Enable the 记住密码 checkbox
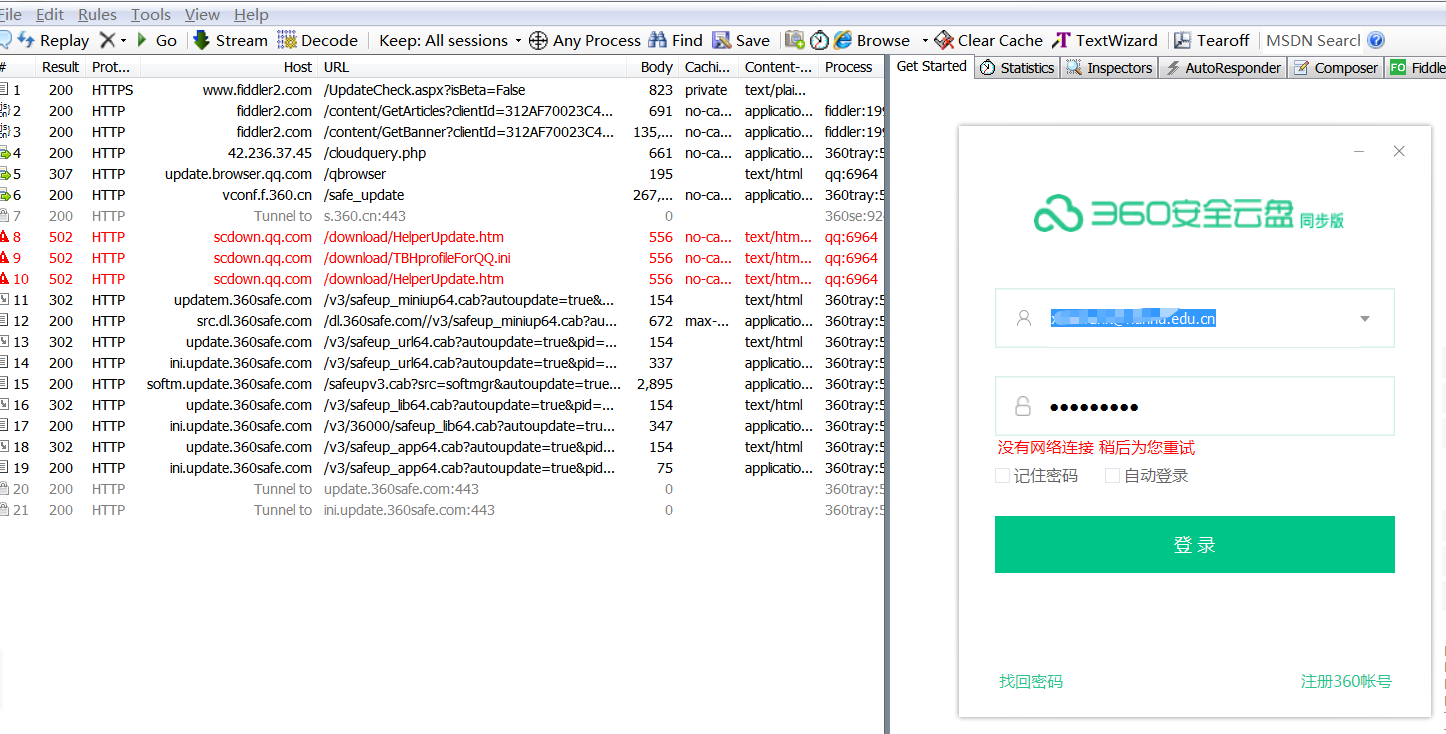Viewport: 1446px width, 734px height. [1002, 476]
